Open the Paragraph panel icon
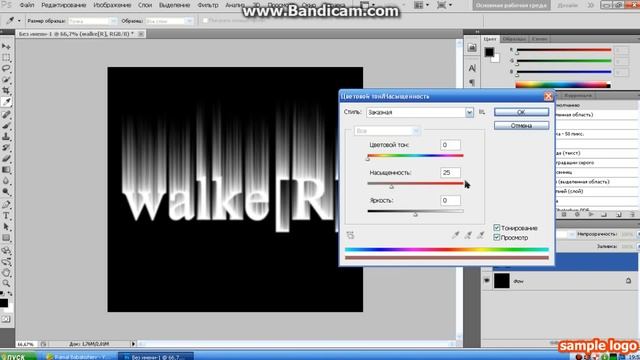The image size is (640, 360). click(x=472, y=83)
